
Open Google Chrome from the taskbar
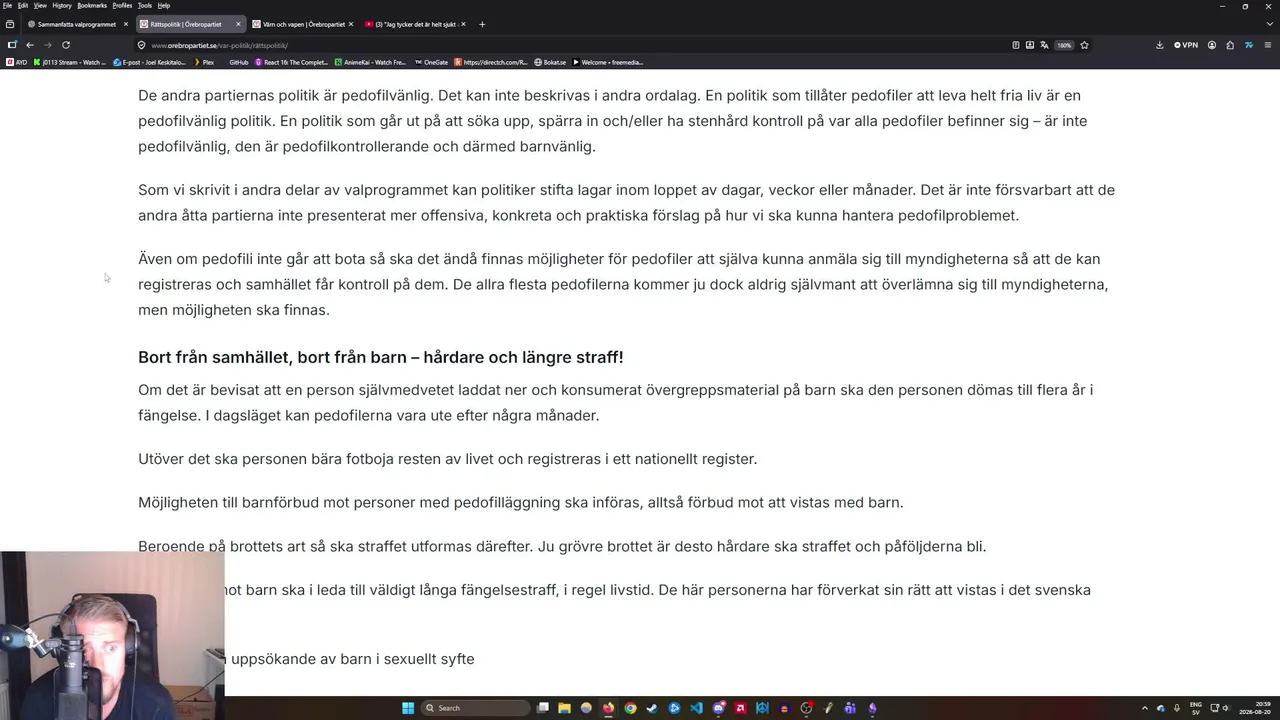pyautogui.click(x=630, y=708)
